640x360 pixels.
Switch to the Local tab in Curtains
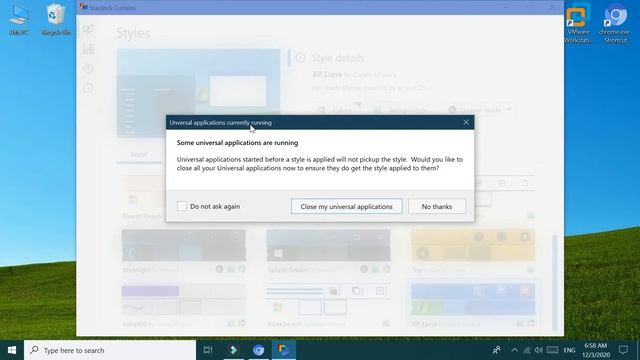click(x=139, y=154)
